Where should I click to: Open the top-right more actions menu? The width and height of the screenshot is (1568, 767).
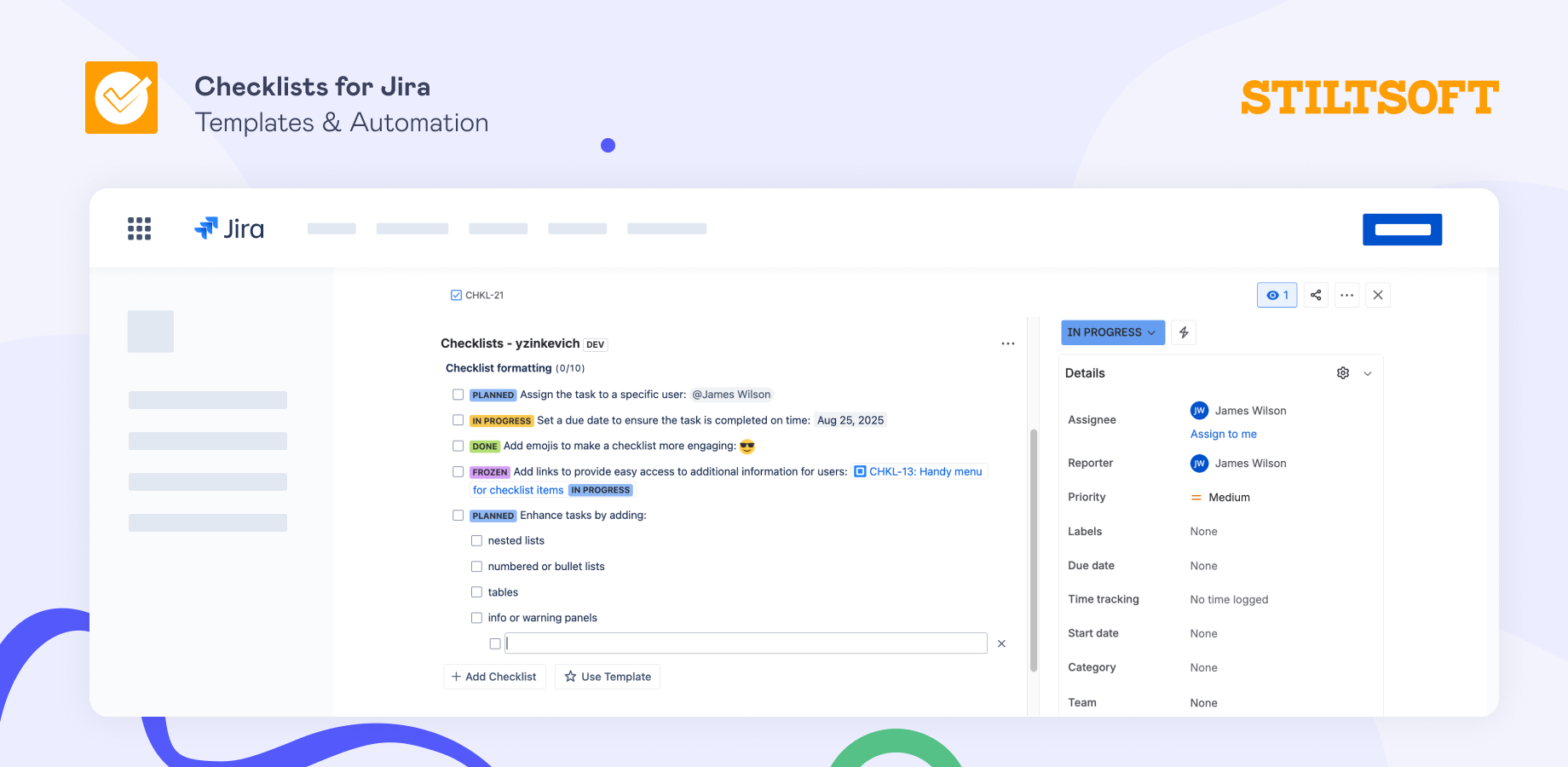[1346, 295]
